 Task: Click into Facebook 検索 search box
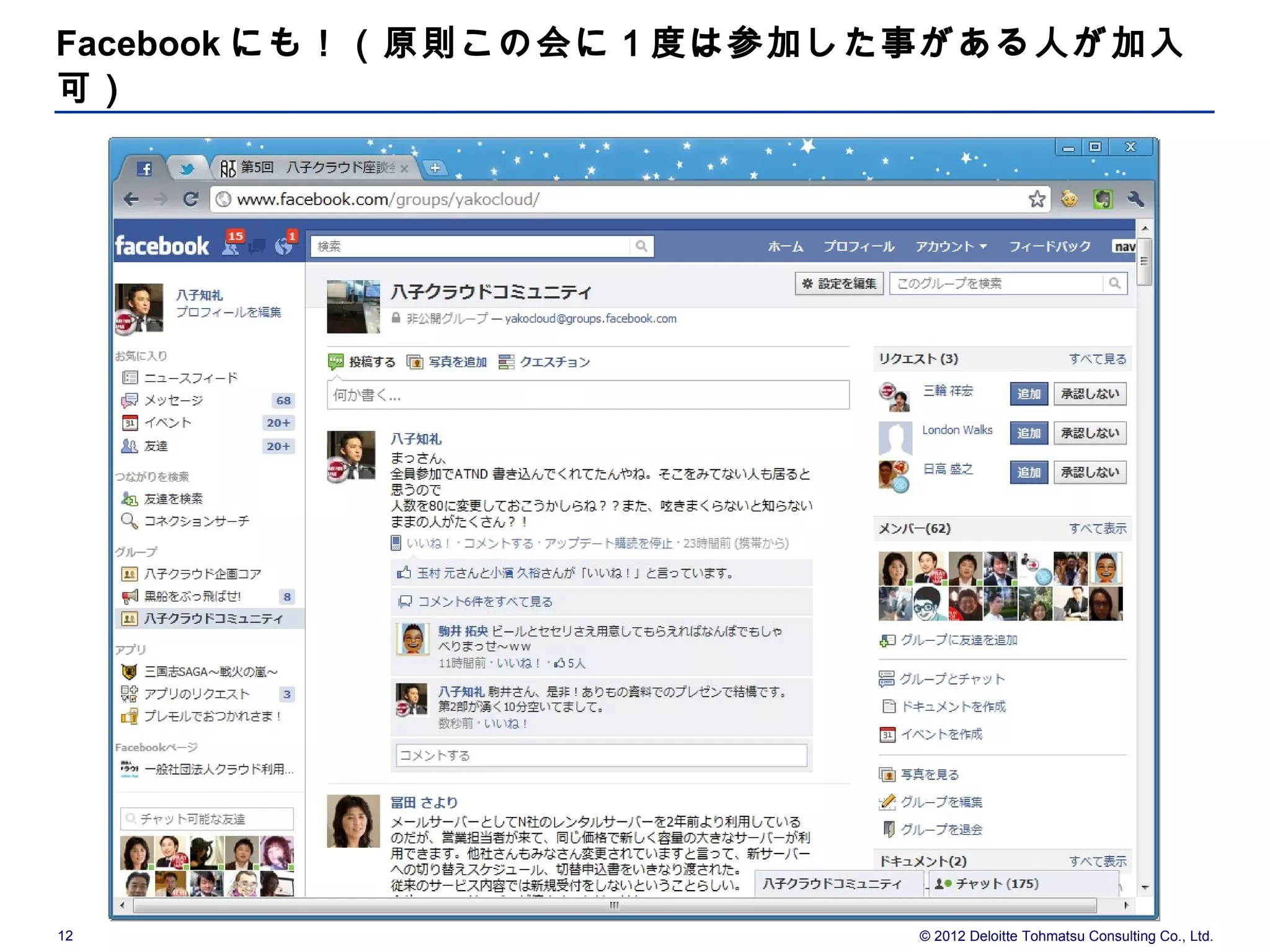tap(469, 246)
